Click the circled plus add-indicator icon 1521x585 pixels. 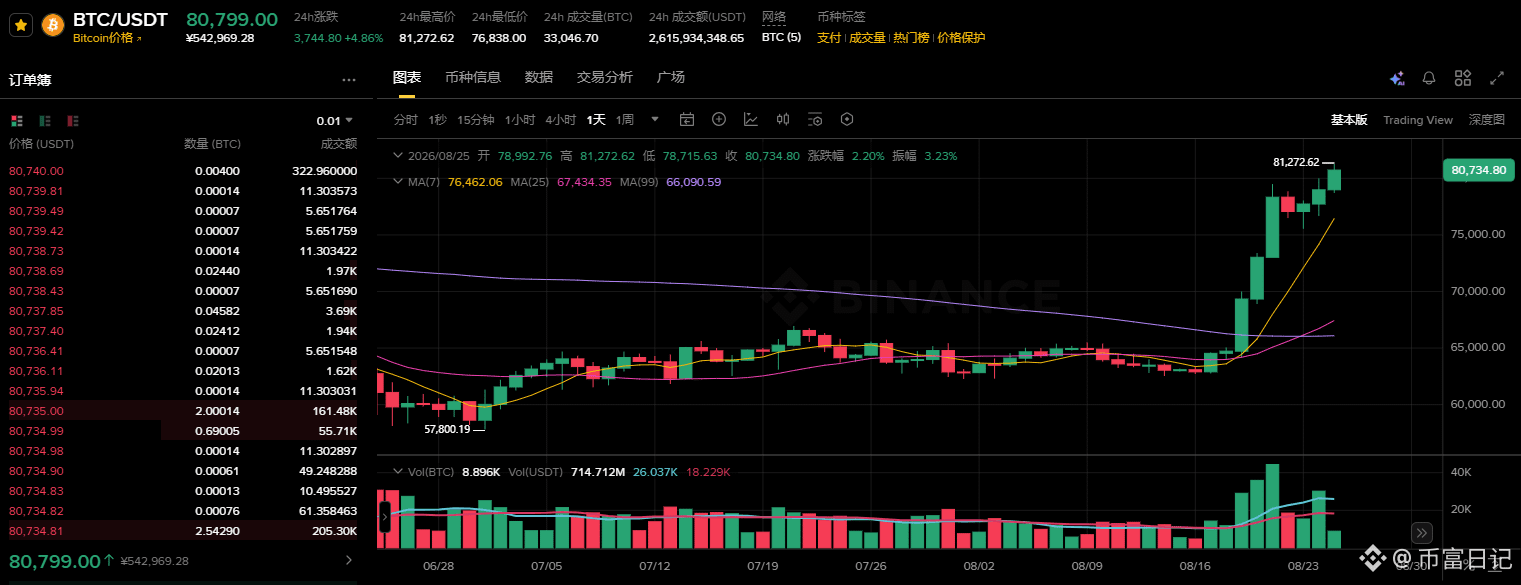pos(719,120)
